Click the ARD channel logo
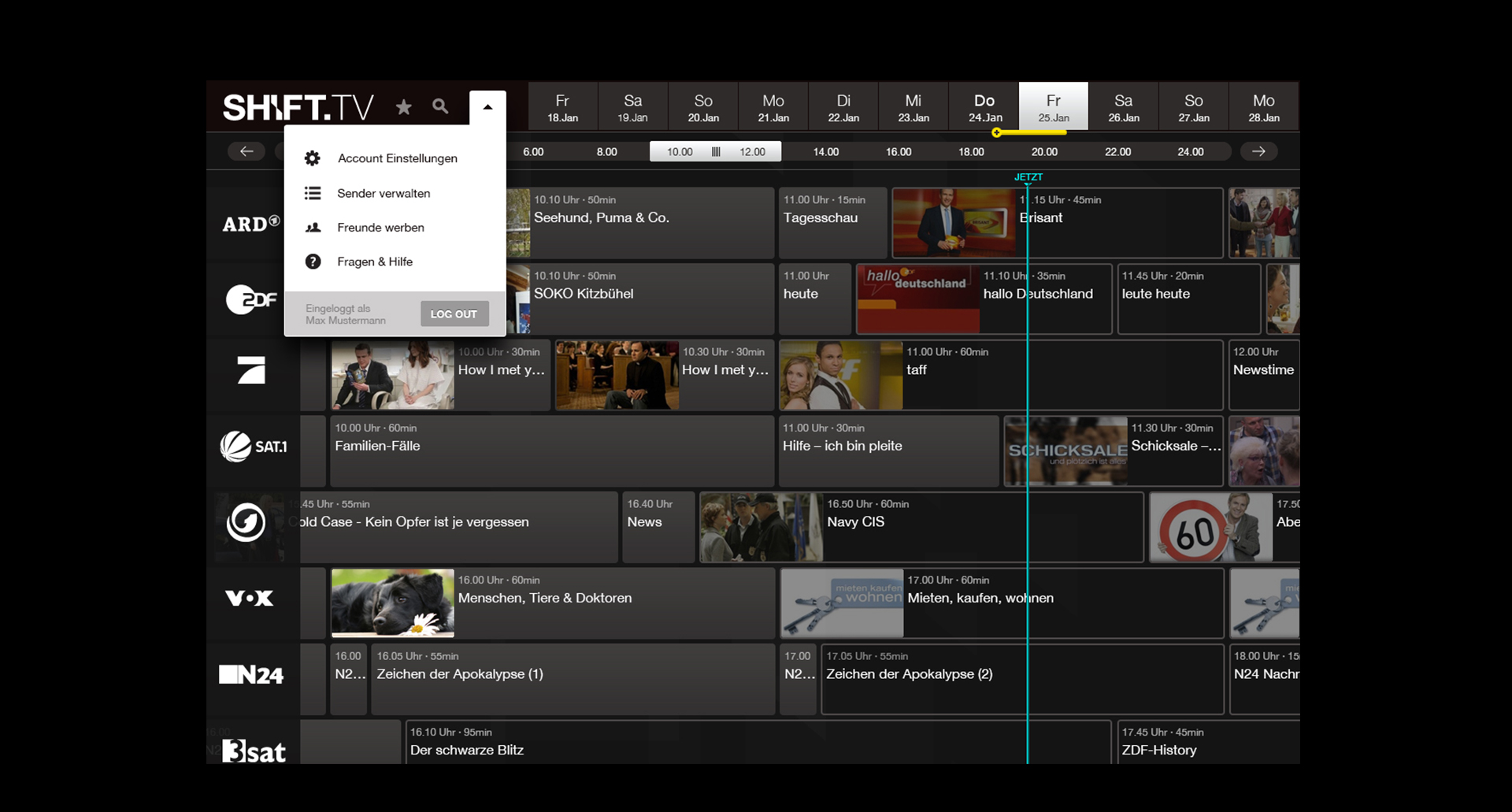1512x812 pixels. click(x=250, y=224)
